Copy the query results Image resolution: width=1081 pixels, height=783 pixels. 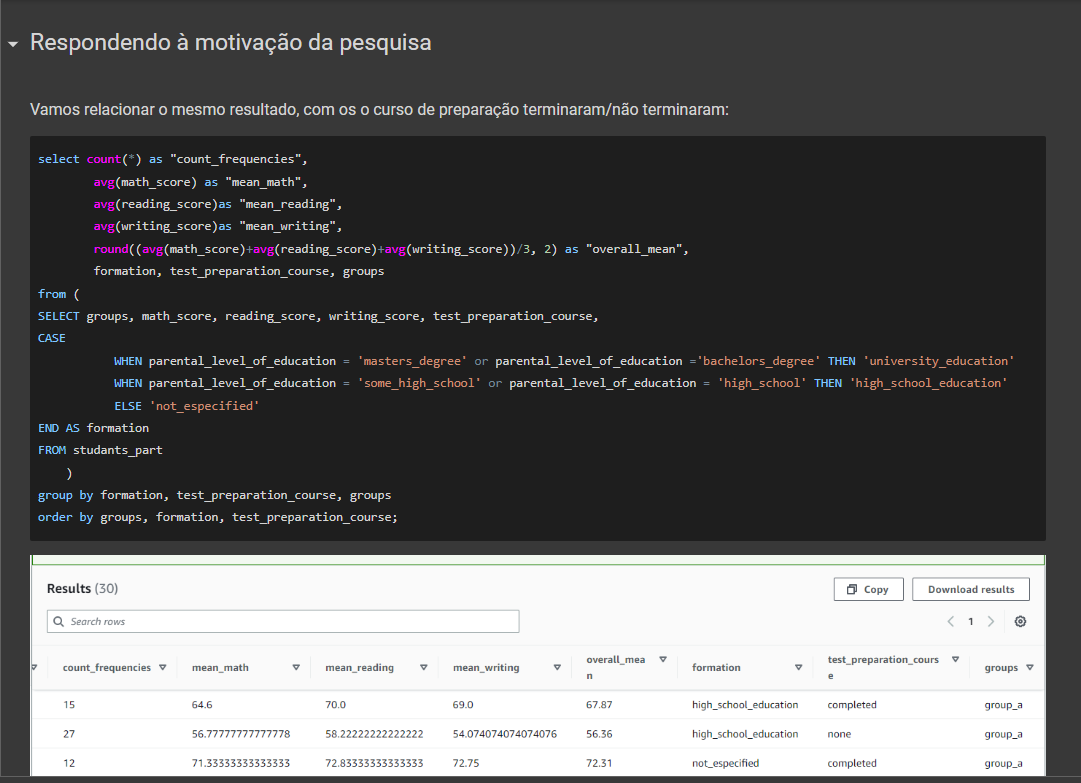[868, 589]
